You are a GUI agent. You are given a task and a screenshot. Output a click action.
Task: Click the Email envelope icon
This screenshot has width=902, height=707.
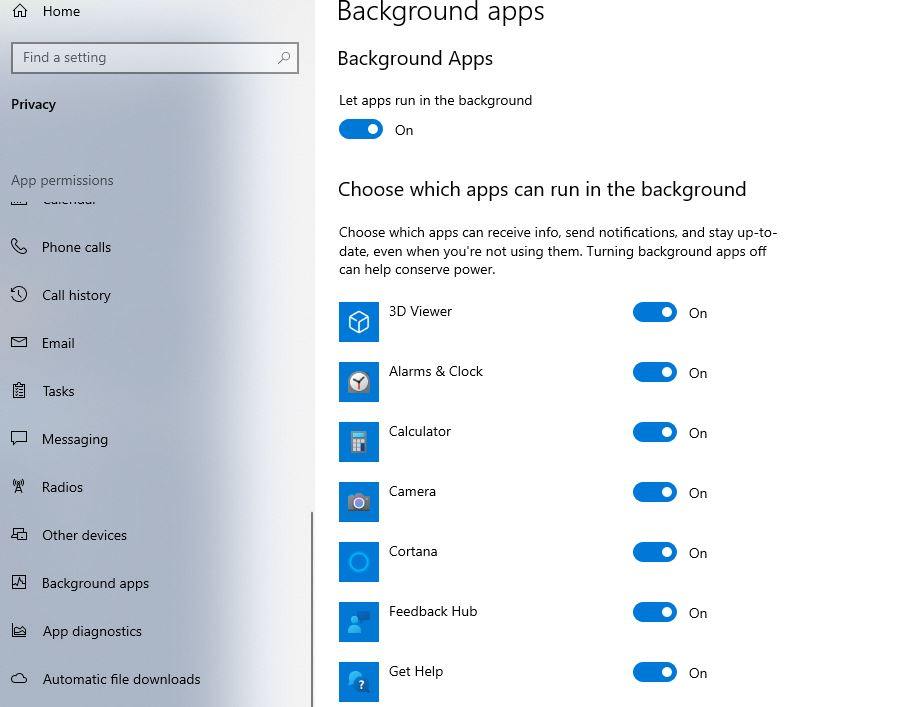(x=19, y=342)
